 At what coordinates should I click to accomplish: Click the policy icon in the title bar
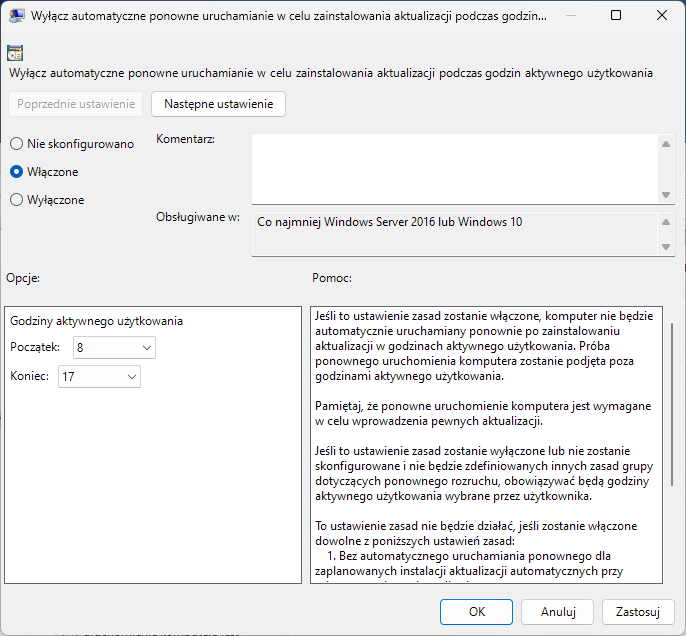[16, 16]
